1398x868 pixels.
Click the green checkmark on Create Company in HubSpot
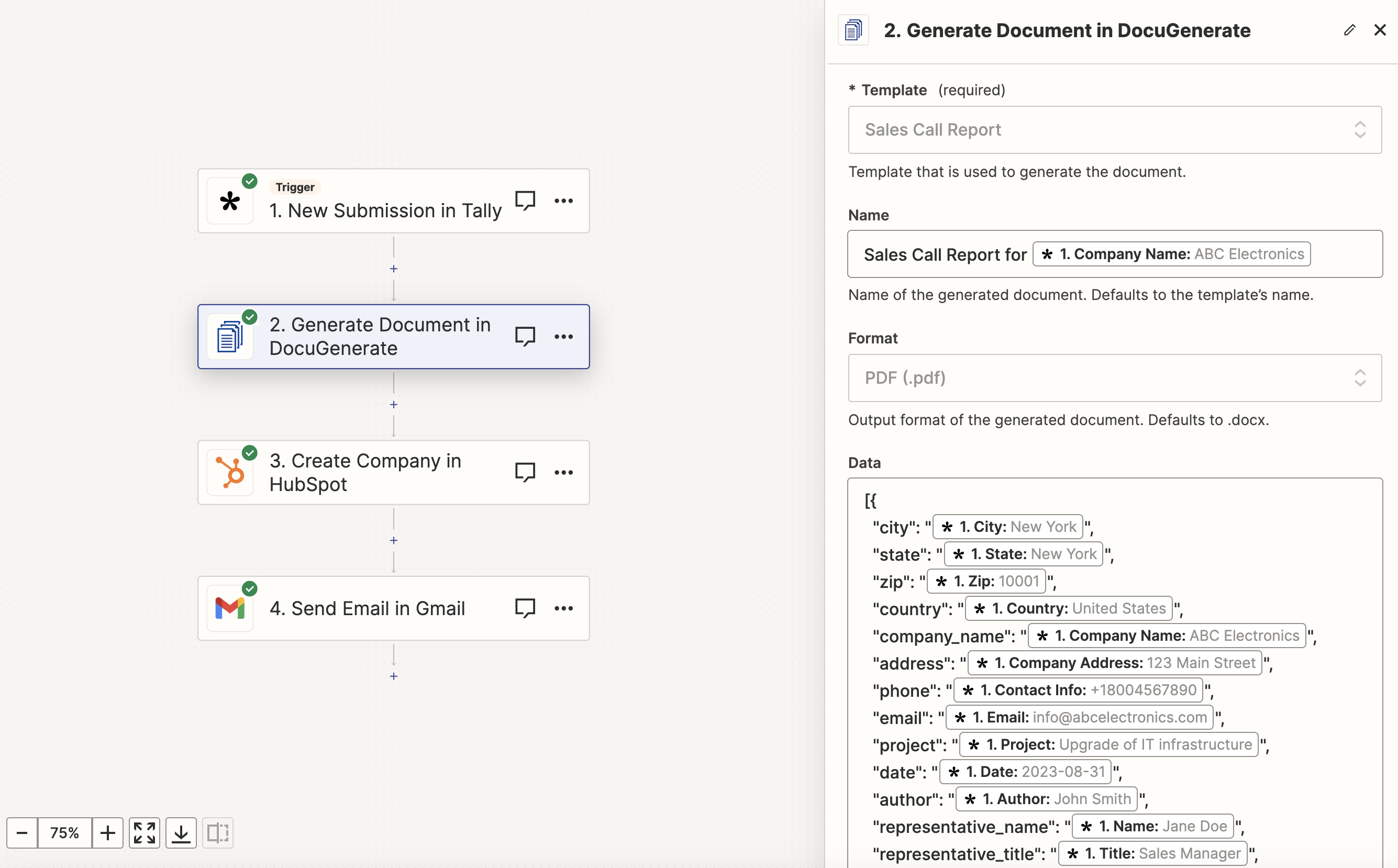tap(250, 452)
